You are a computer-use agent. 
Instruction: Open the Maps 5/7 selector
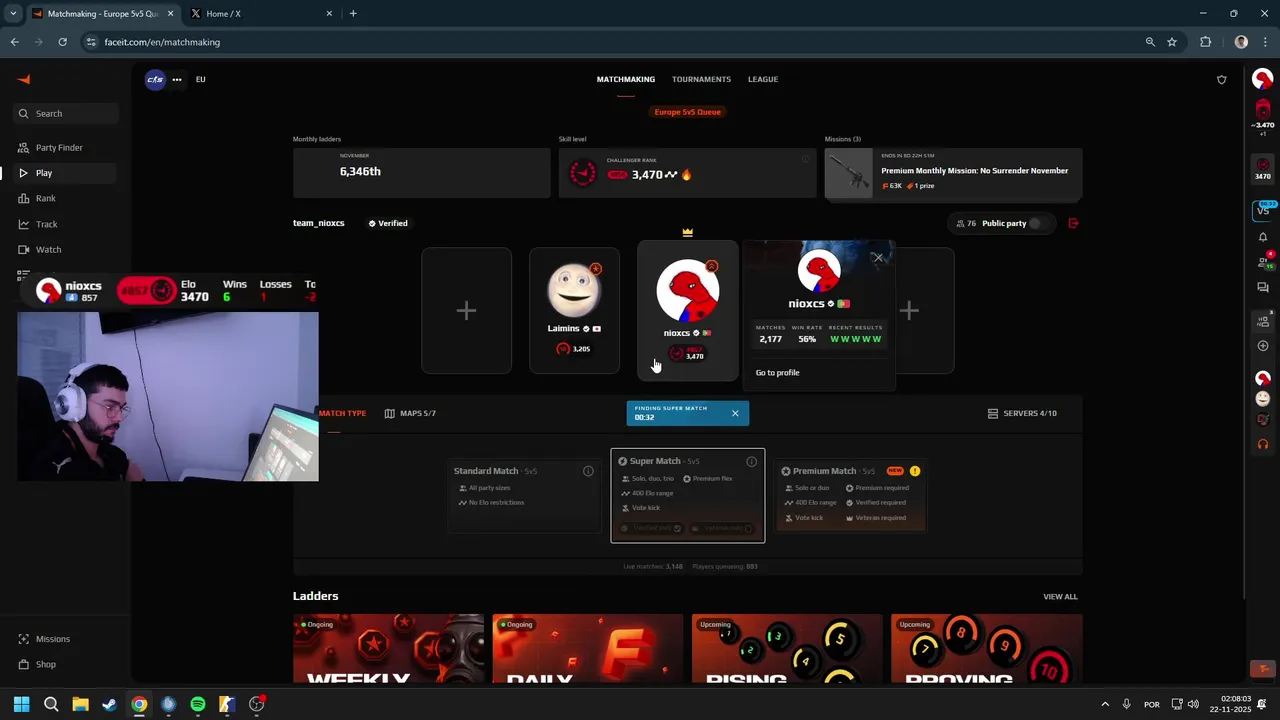pyautogui.click(x=410, y=413)
